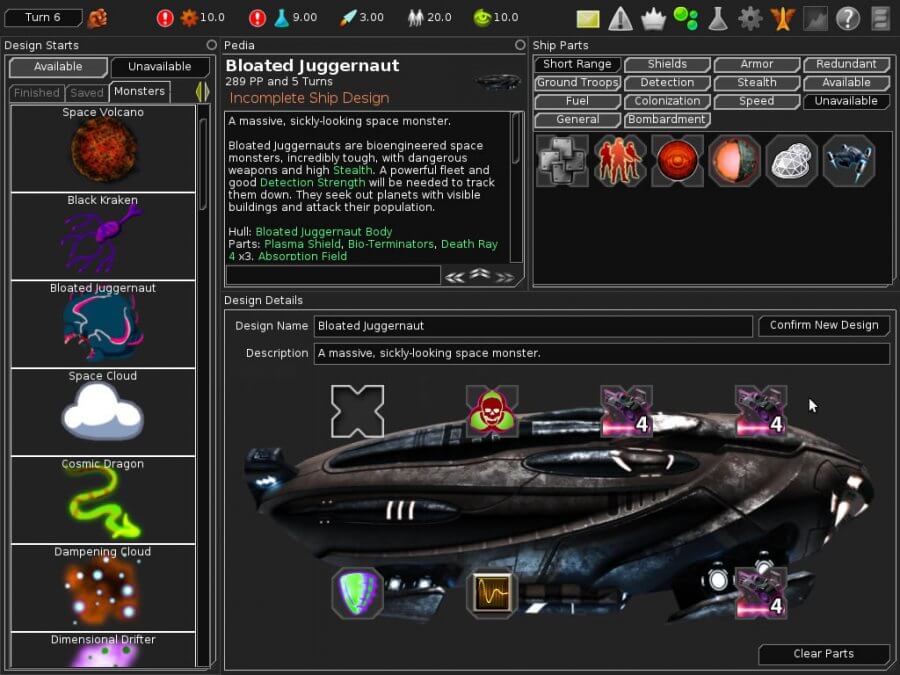Select the red ground troops ship part
Image resolution: width=900 pixels, height=675 pixels.
619,161
